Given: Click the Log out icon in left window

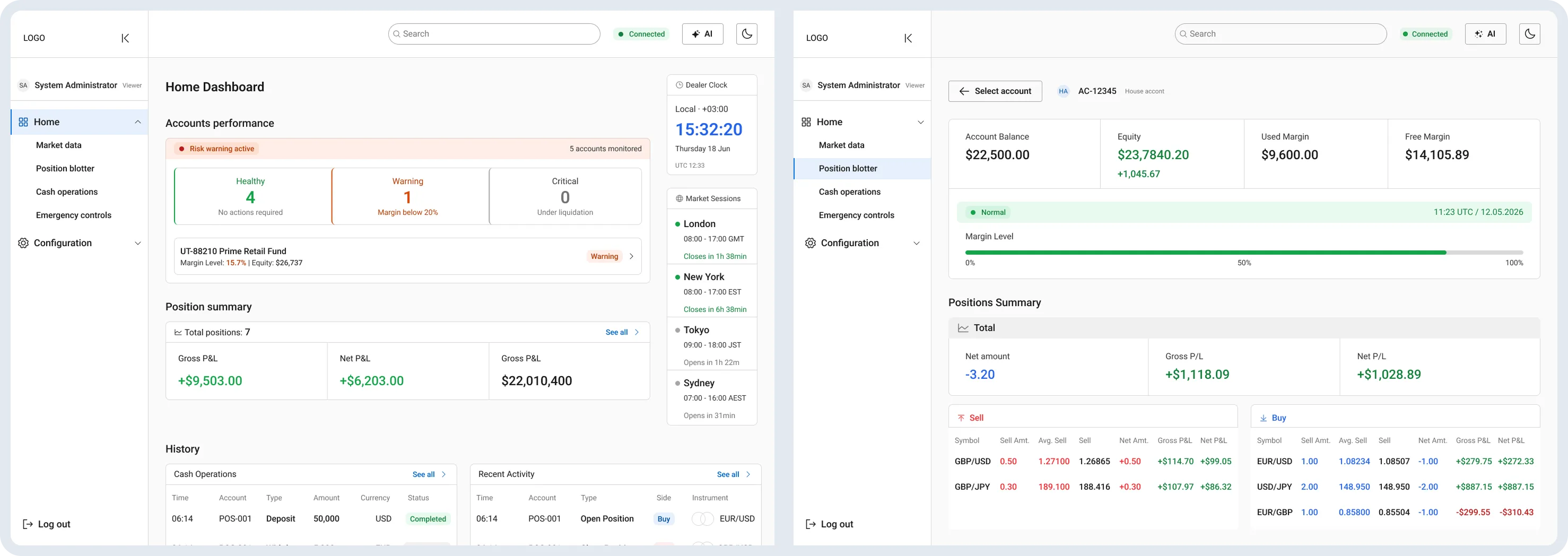Looking at the screenshot, I should pyautogui.click(x=28, y=524).
